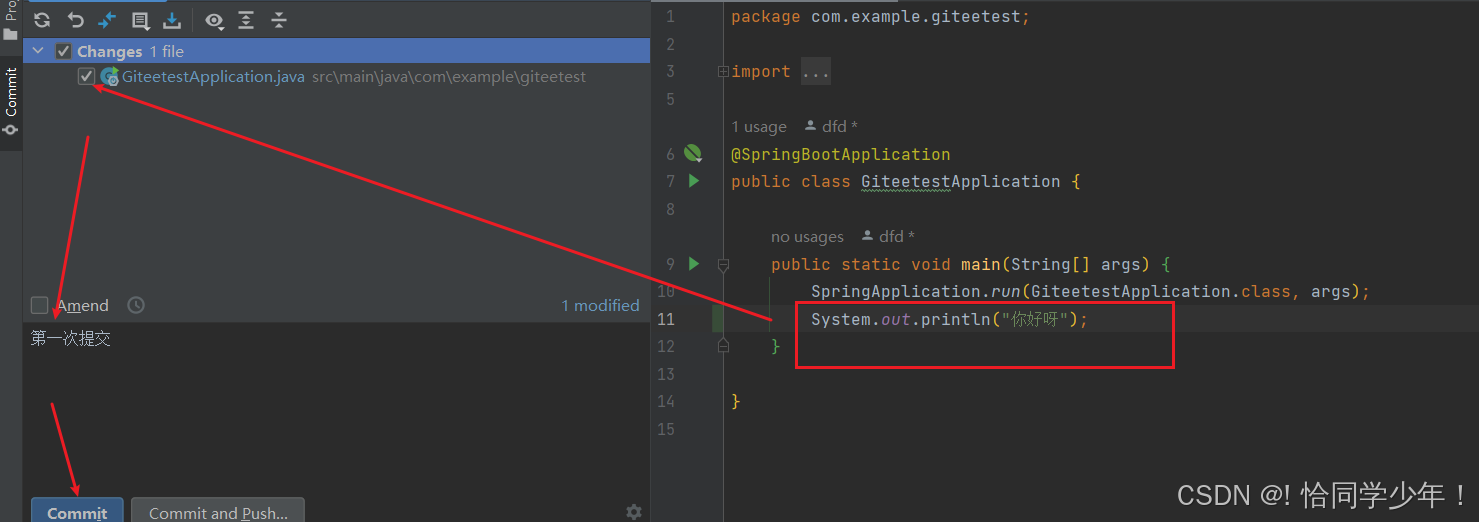Open the View Options eye dropdown
This screenshot has width=1479, height=522.
click(x=214, y=20)
